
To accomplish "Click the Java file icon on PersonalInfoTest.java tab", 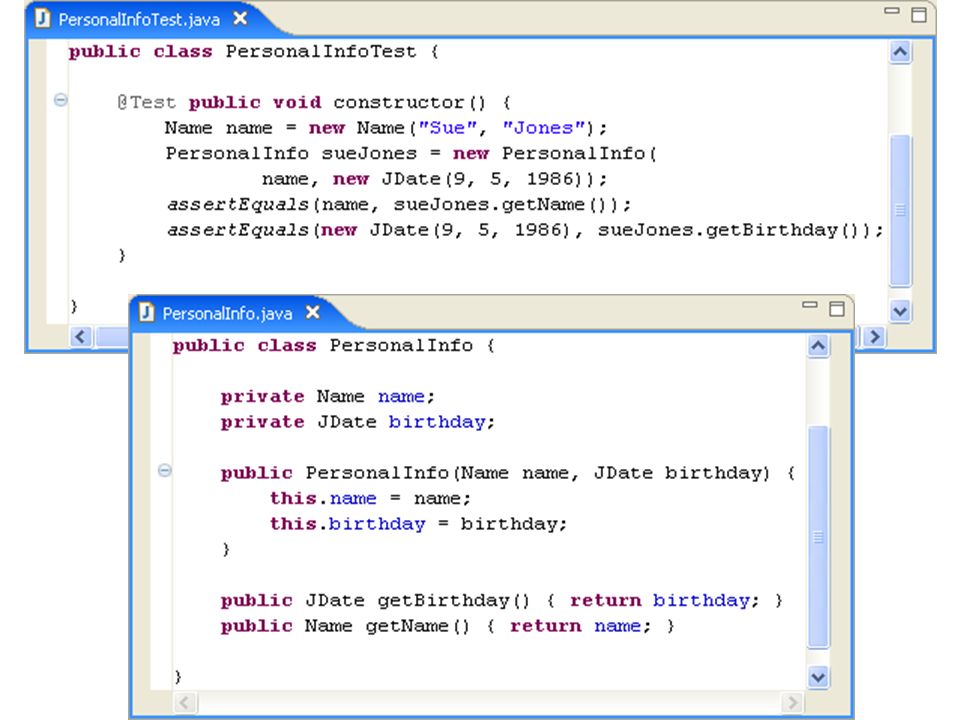I will click(x=42, y=19).
